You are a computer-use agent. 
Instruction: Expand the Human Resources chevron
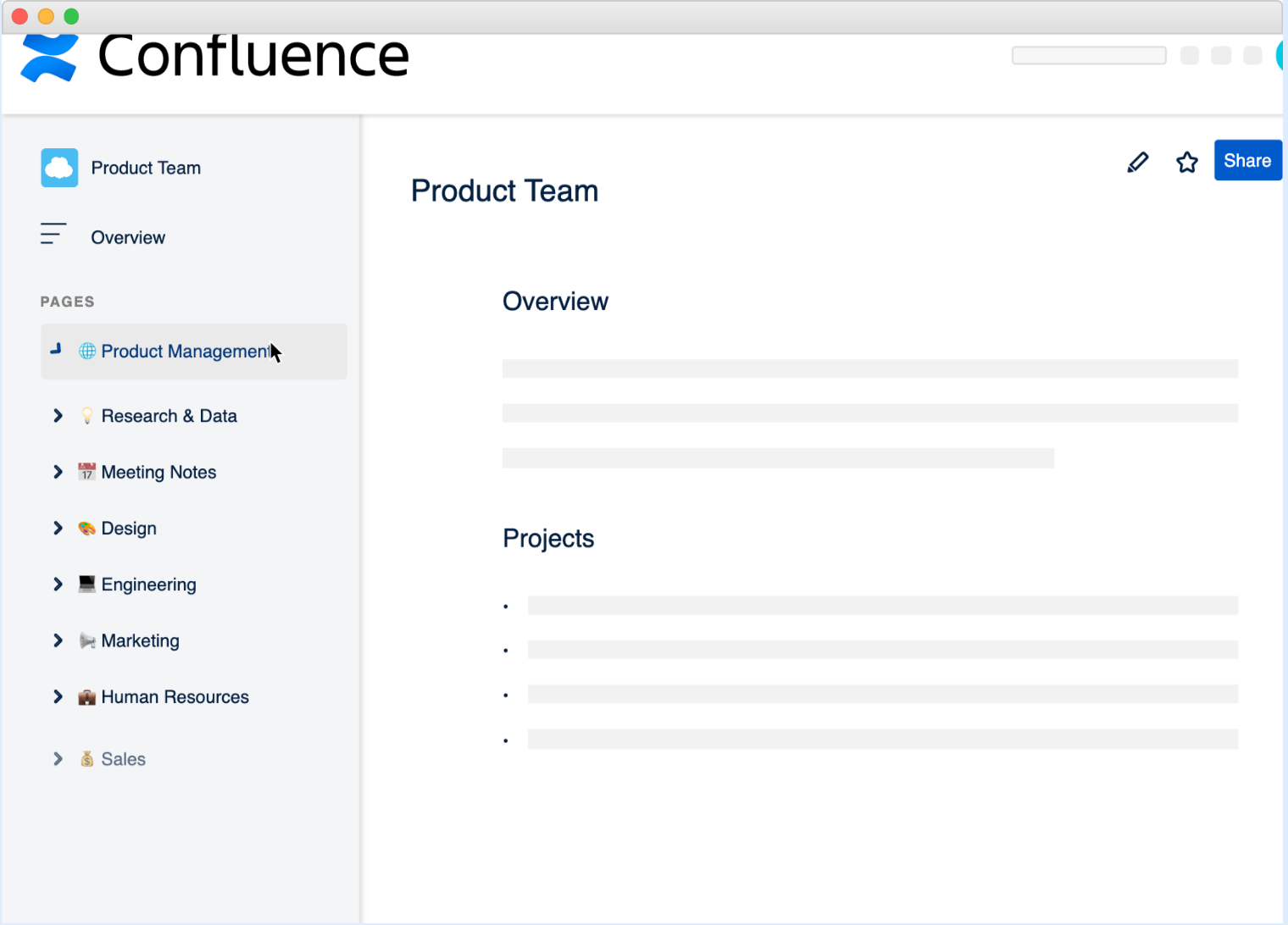point(58,697)
